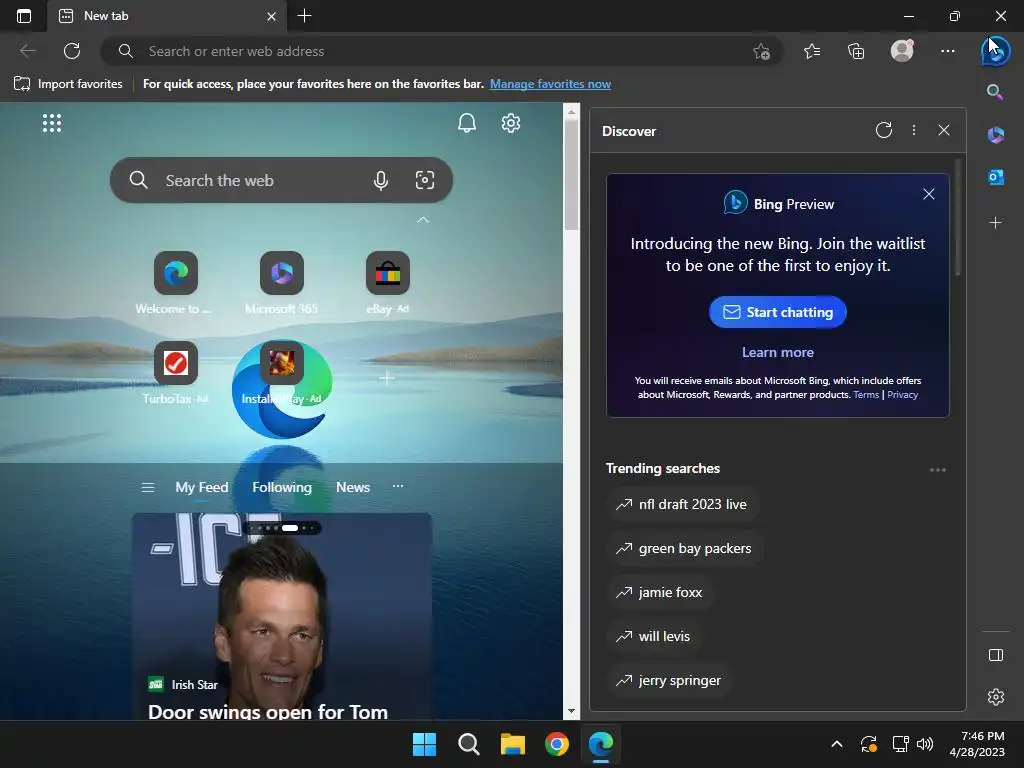Open the TurboTax ad quick link
This screenshot has height=768, width=1024.
(175, 373)
